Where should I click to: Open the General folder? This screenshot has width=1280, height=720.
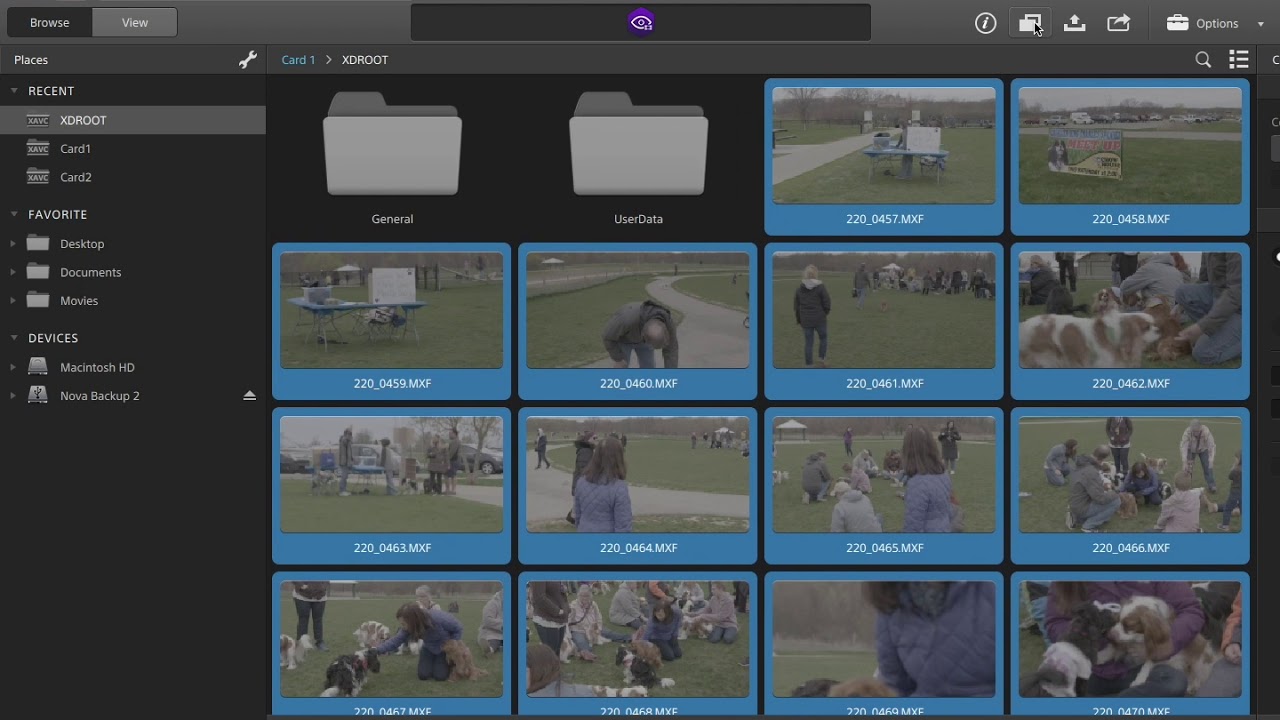coord(392,144)
